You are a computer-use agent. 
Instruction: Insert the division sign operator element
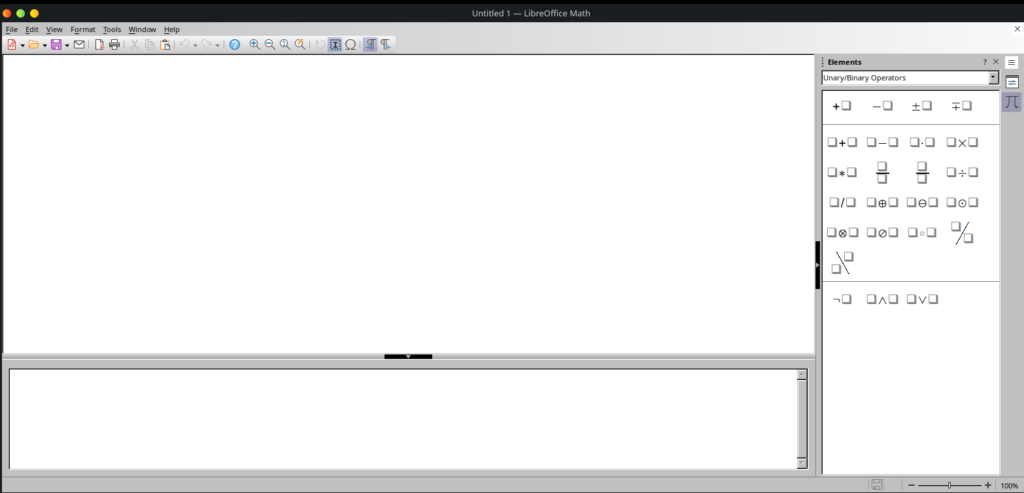pyautogui.click(x=961, y=173)
